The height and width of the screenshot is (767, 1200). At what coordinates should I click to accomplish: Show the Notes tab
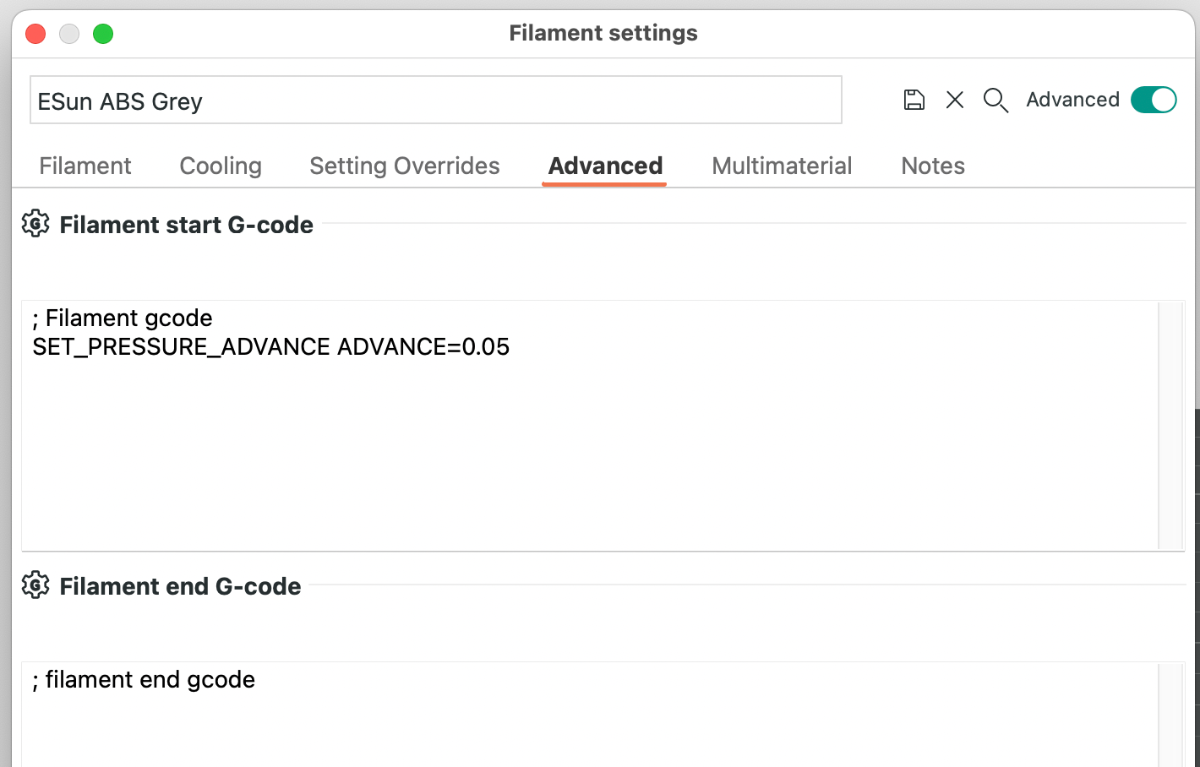point(933,166)
